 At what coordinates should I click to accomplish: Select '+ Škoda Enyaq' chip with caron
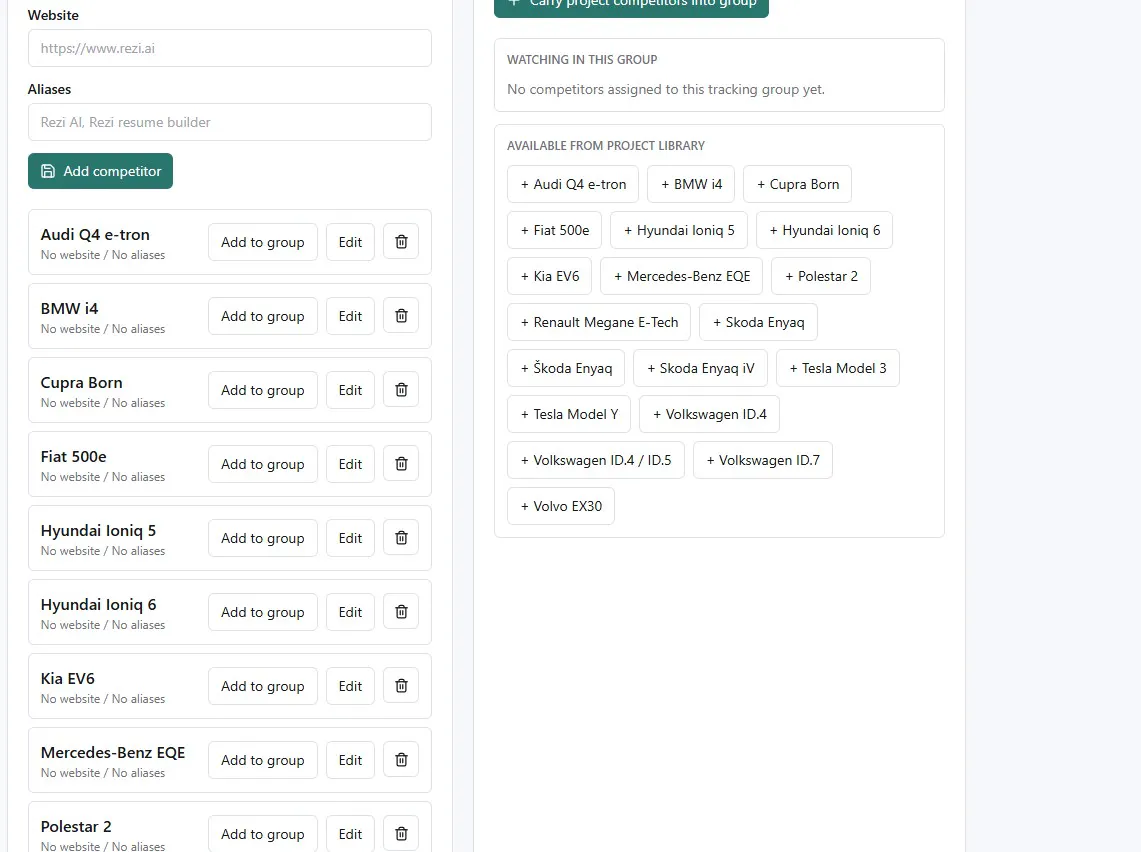[x=566, y=367]
